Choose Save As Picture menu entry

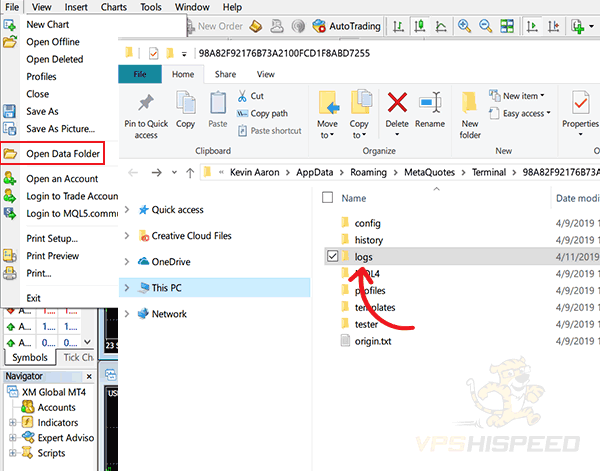point(60,129)
